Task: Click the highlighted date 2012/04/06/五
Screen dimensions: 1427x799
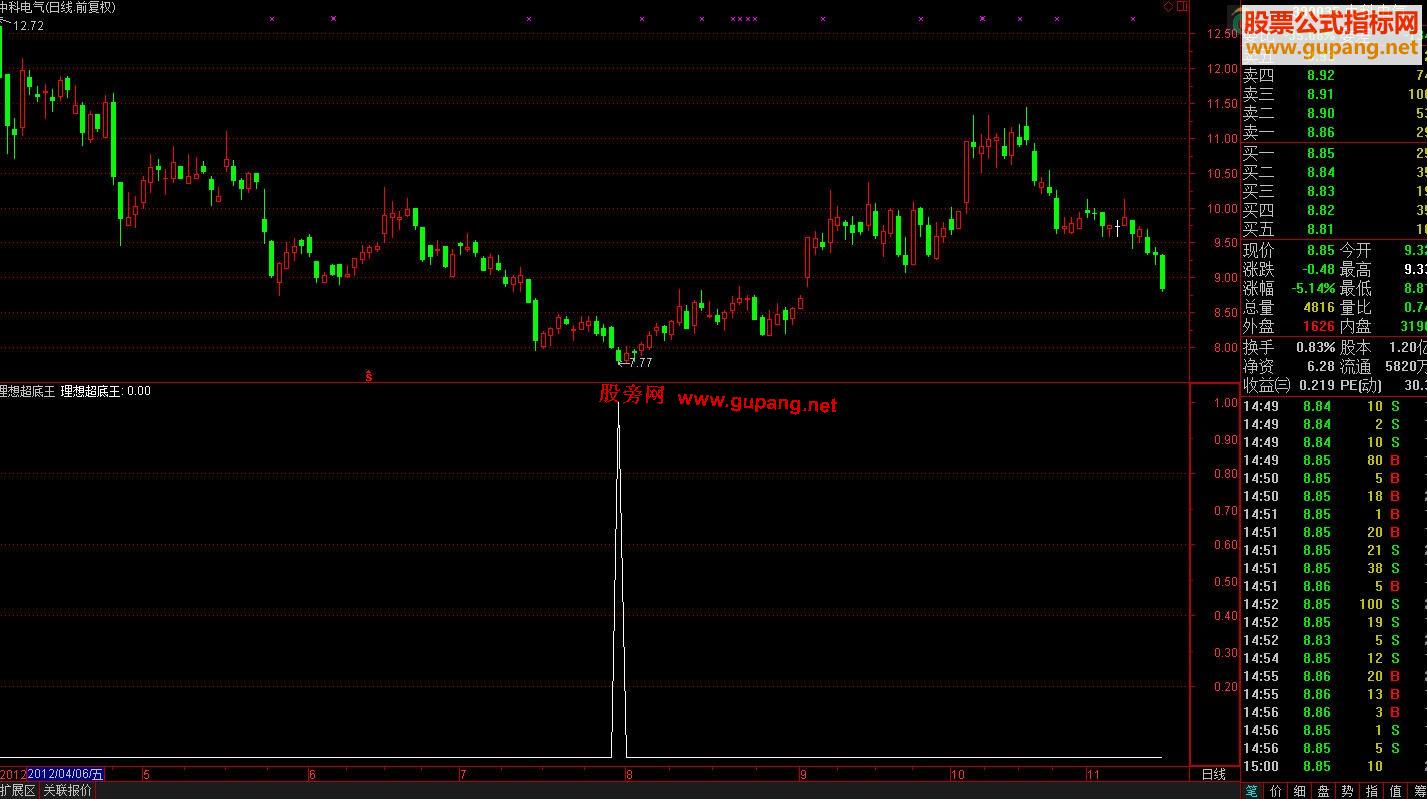Action: 65,774
